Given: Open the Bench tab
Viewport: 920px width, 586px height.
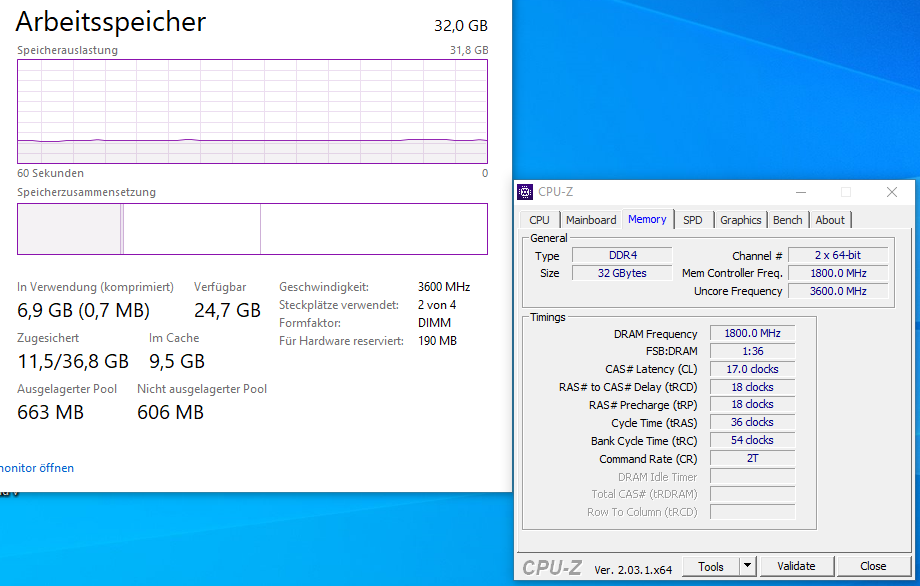Looking at the screenshot, I should (x=787, y=220).
